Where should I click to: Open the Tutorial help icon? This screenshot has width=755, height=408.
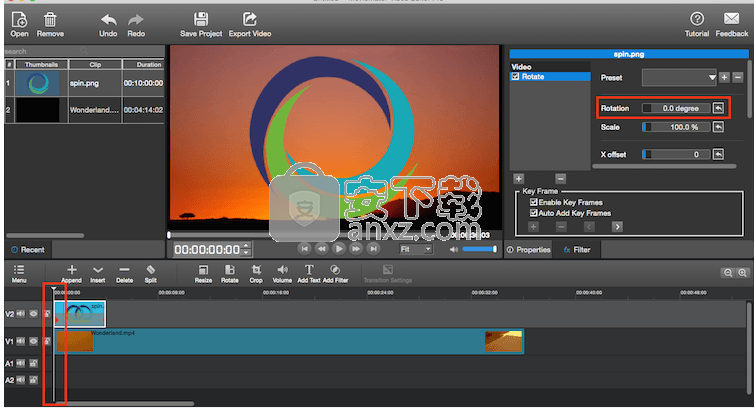pyautogui.click(x=697, y=19)
